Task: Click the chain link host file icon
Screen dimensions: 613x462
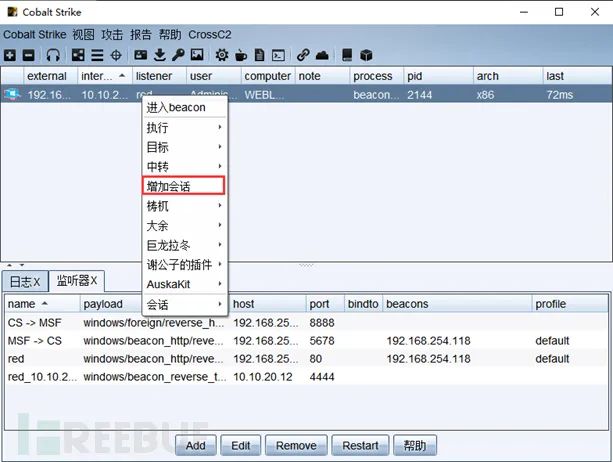Action: coord(303,55)
